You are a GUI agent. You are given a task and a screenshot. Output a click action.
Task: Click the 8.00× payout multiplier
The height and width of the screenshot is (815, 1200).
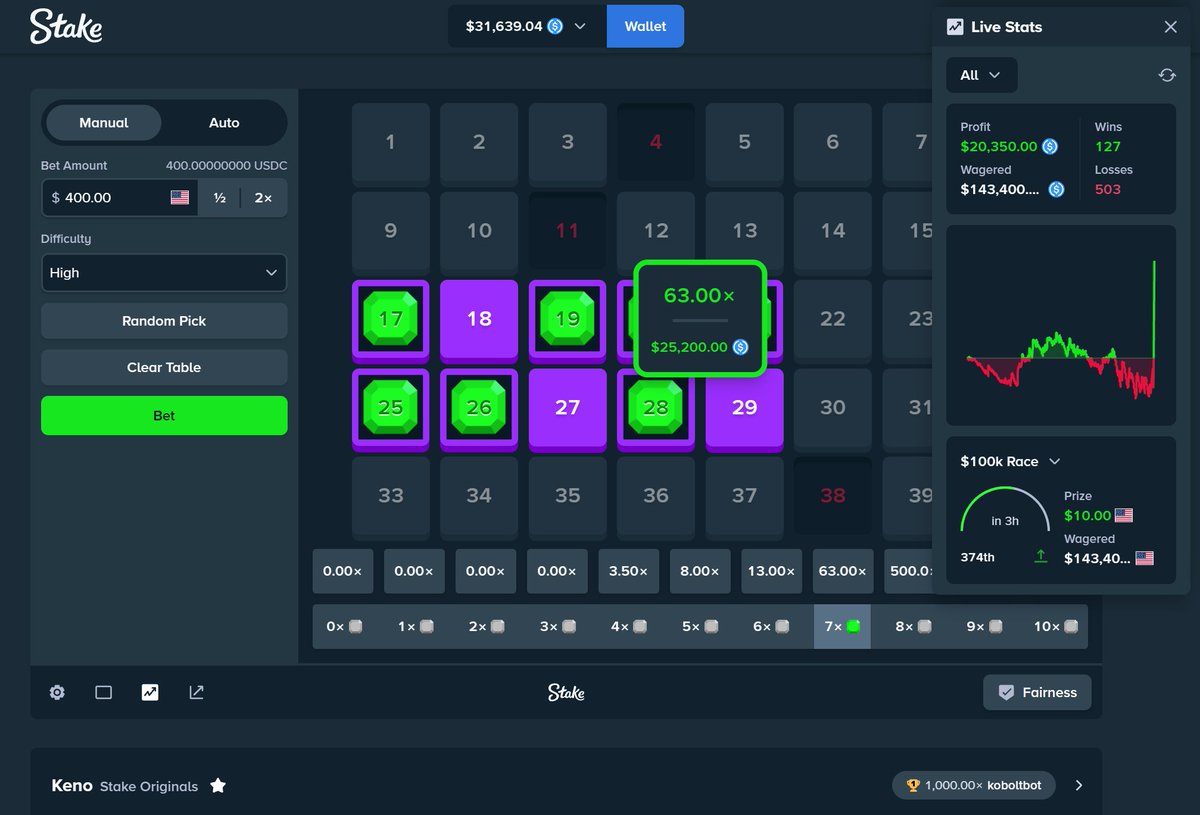click(700, 571)
